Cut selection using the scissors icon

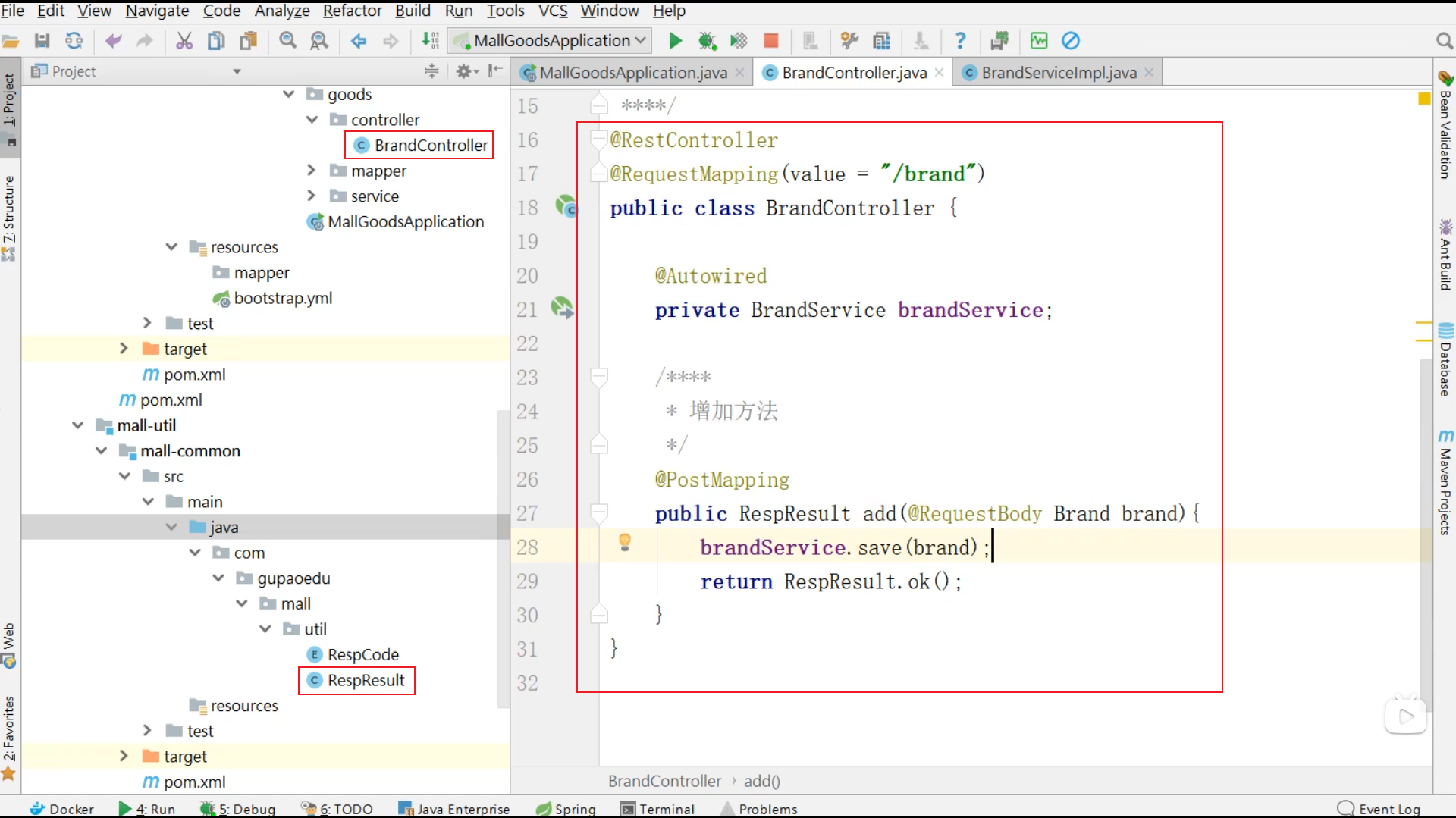tap(184, 41)
